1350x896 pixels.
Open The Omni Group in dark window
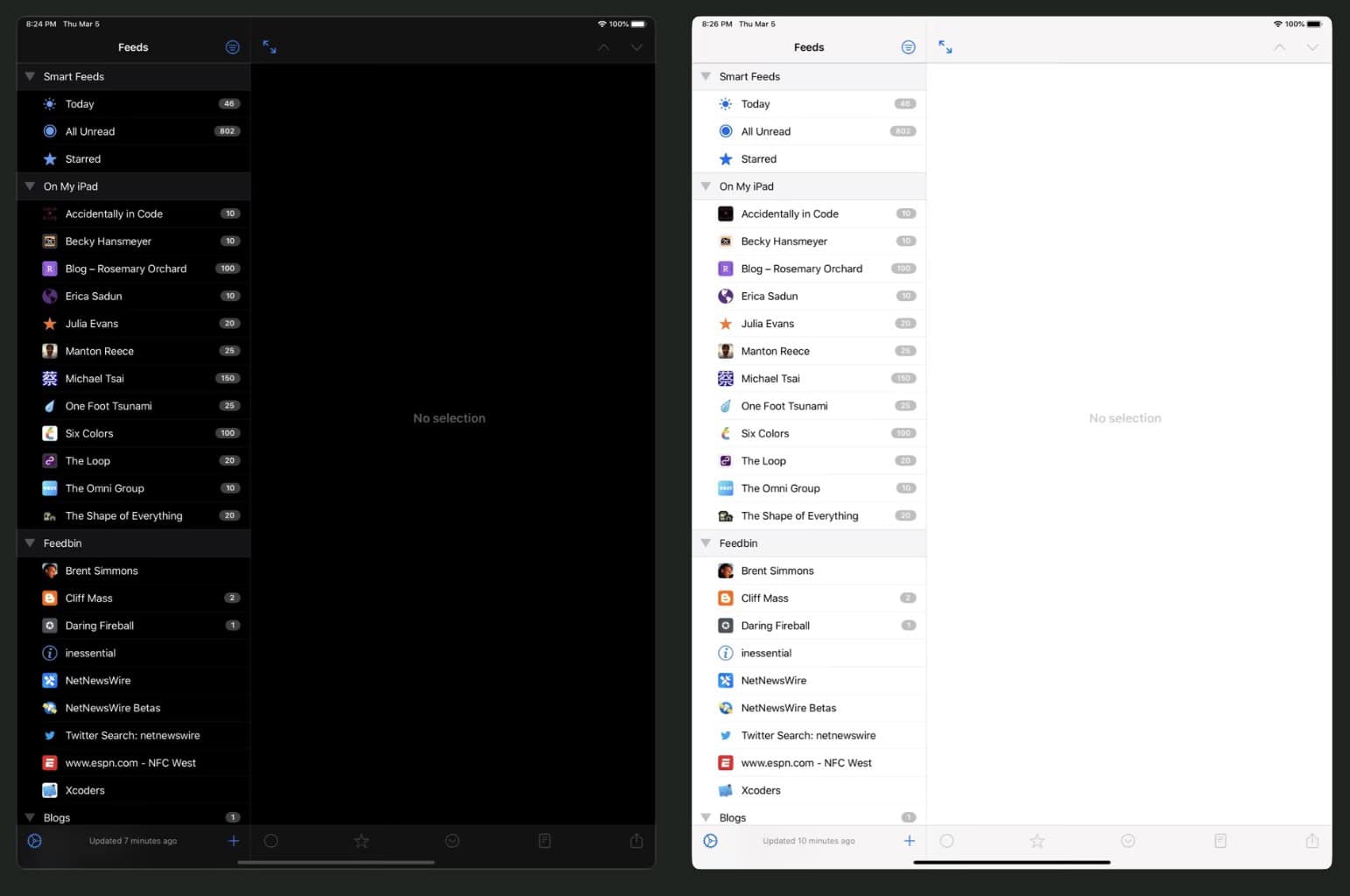(134, 488)
